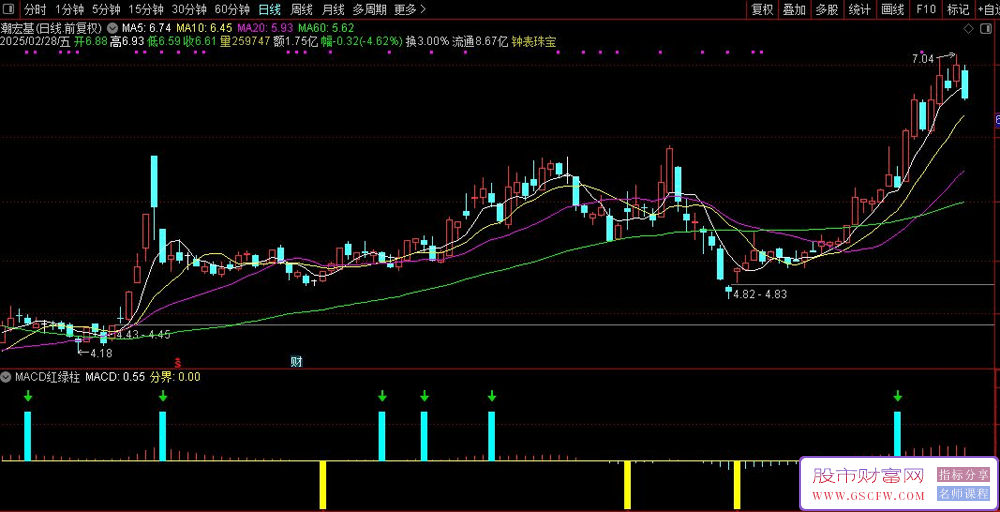Select the 30分钟 period tab

(x=189, y=10)
